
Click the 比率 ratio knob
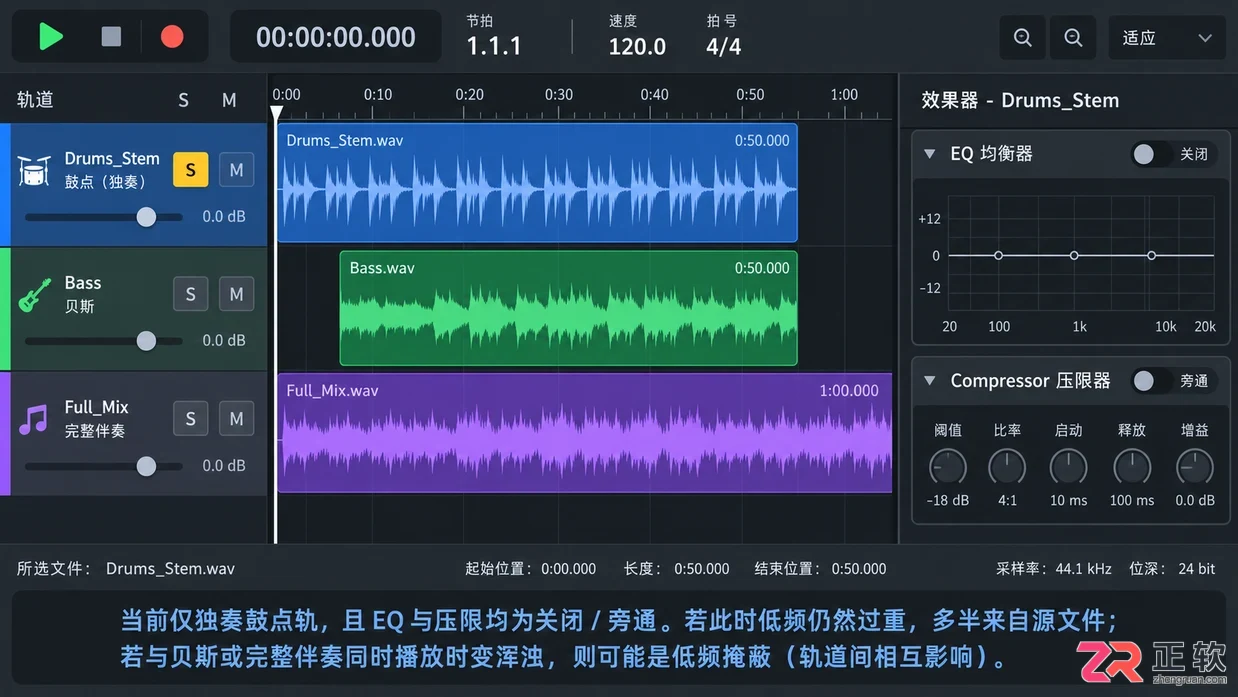[1007, 467]
